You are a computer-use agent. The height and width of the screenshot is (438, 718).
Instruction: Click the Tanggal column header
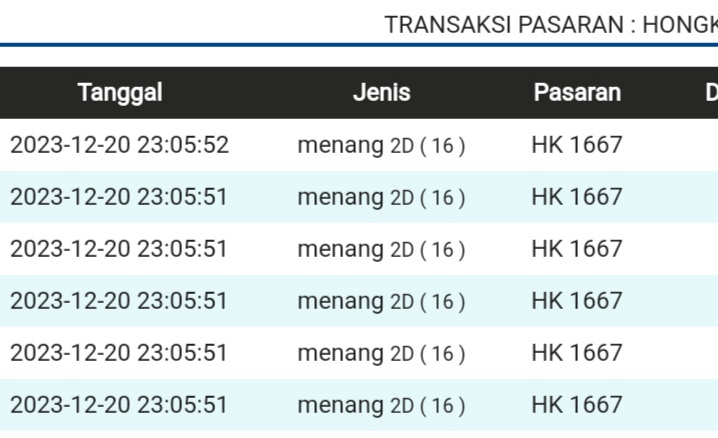(120, 93)
